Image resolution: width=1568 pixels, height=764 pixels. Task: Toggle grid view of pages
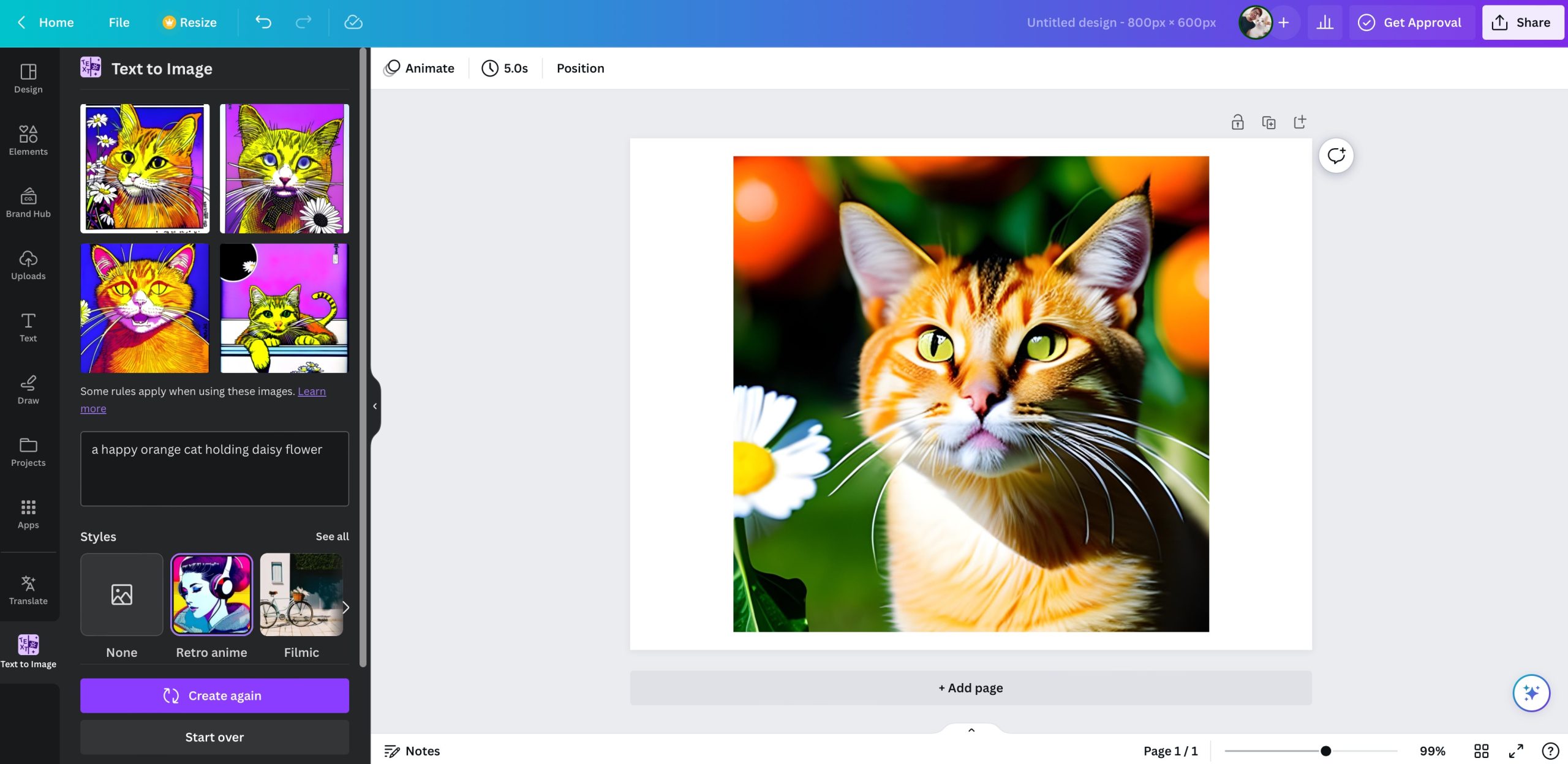[1481, 751]
